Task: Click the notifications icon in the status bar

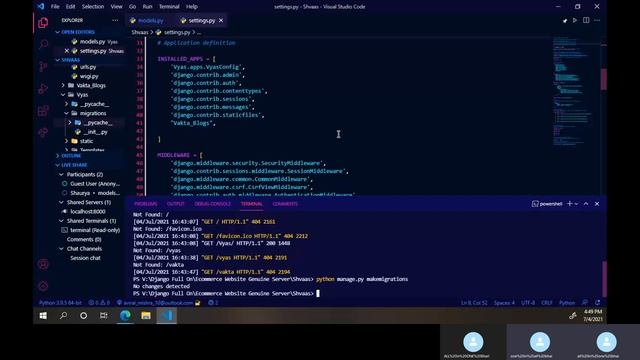Action: pyautogui.click(x=598, y=302)
